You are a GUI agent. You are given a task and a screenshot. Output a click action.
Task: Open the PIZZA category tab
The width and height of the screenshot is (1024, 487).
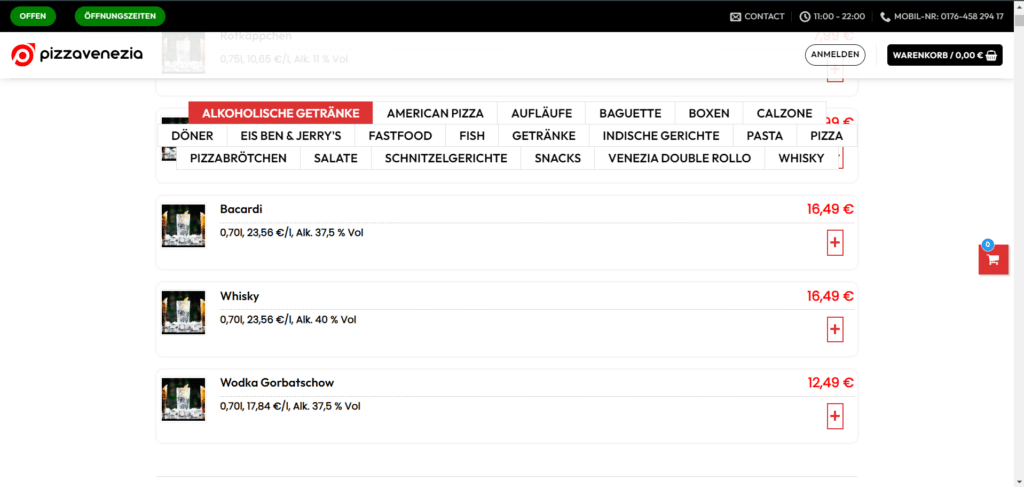827,136
